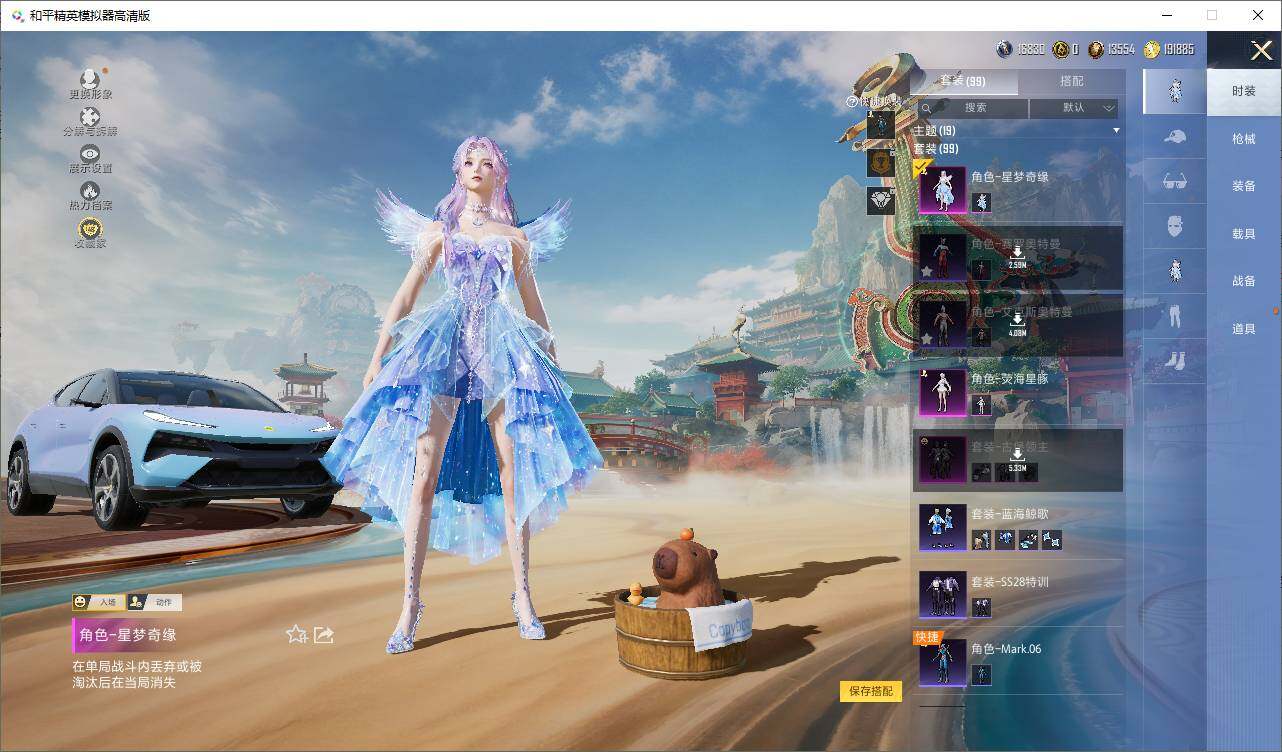Image resolution: width=1282 pixels, height=752 pixels.
Task: Click the 13554 currency balance icon
Action: tap(1096, 49)
